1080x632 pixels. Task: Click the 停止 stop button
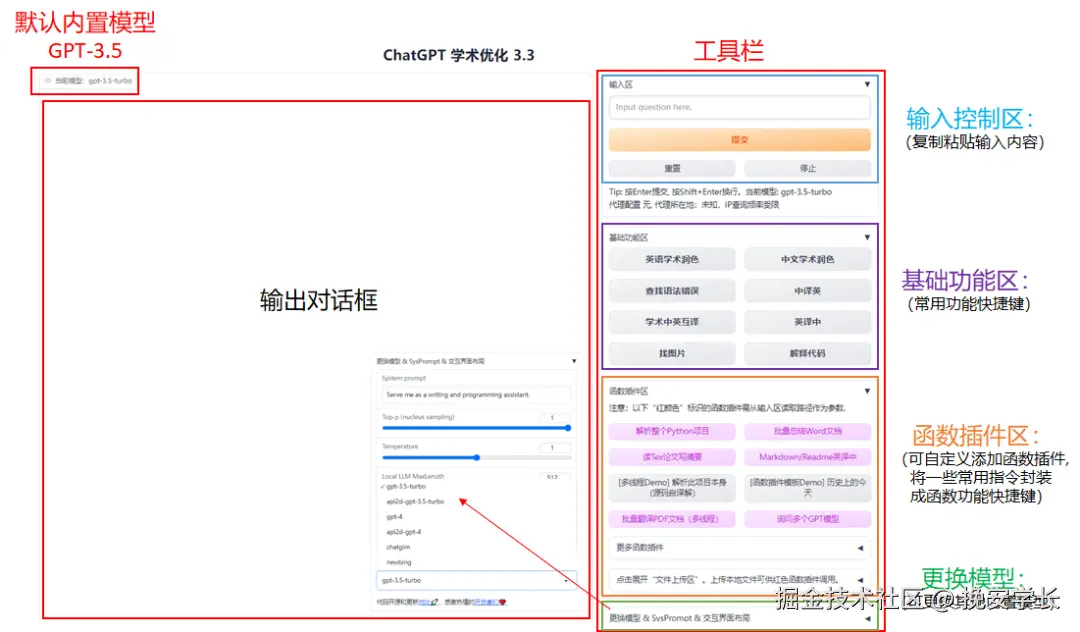point(807,168)
